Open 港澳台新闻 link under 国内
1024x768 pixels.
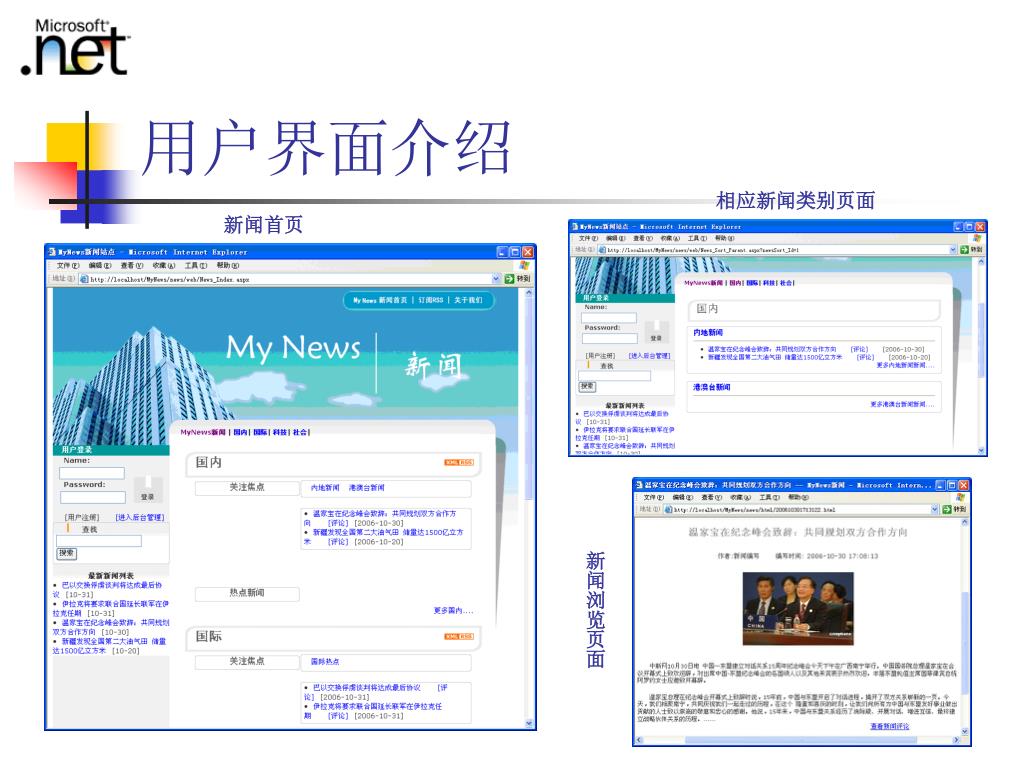tap(366, 488)
